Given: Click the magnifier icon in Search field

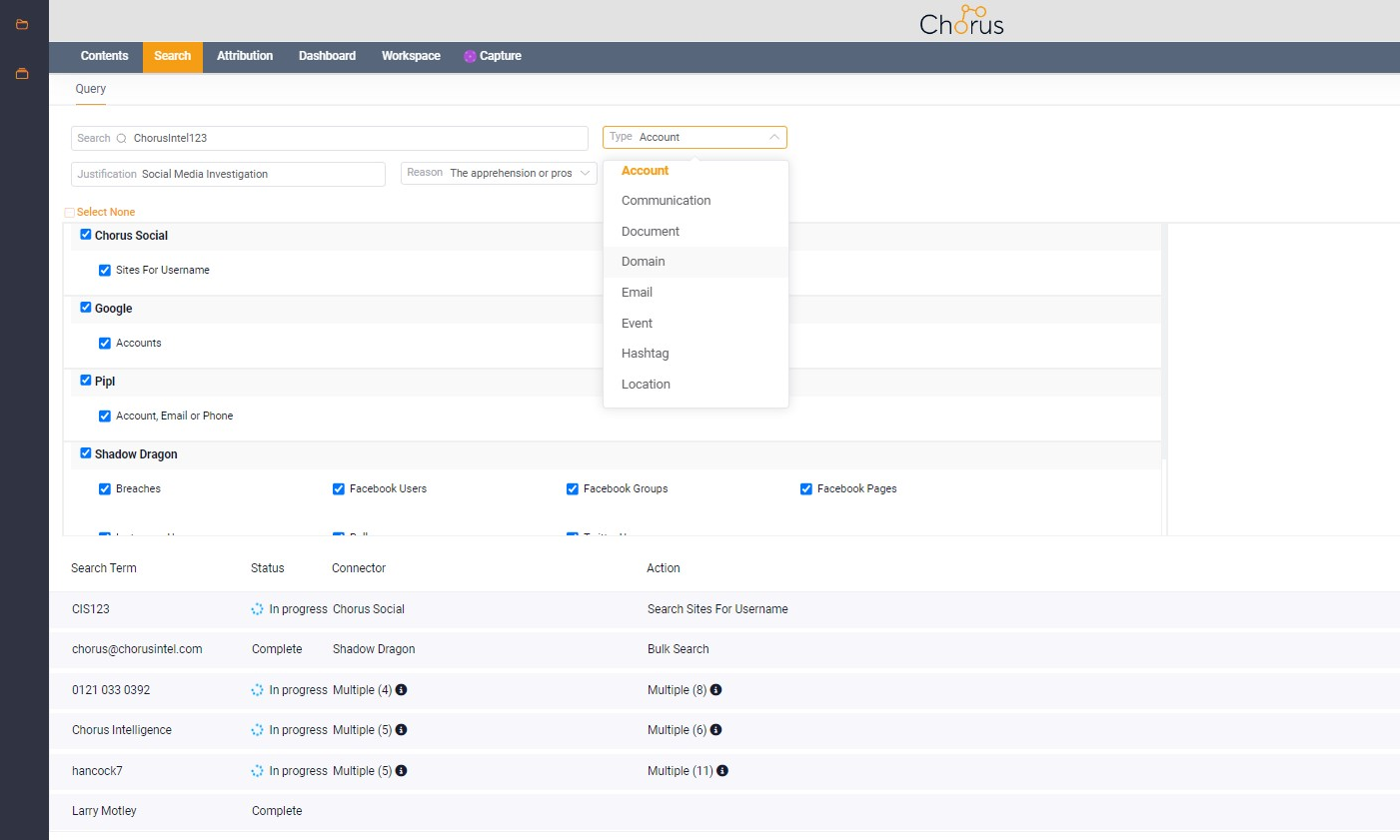Looking at the screenshot, I should (122, 139).
